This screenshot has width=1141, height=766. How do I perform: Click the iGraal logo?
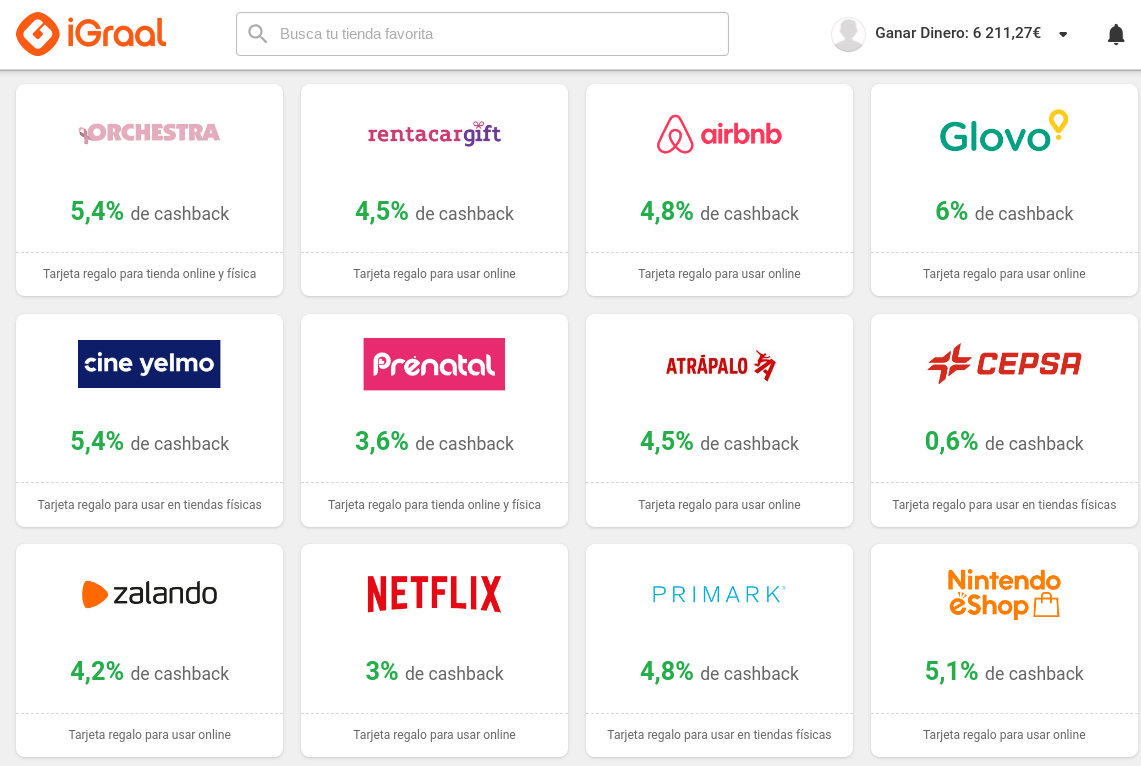pyautogui.click(x=91, y=34)
